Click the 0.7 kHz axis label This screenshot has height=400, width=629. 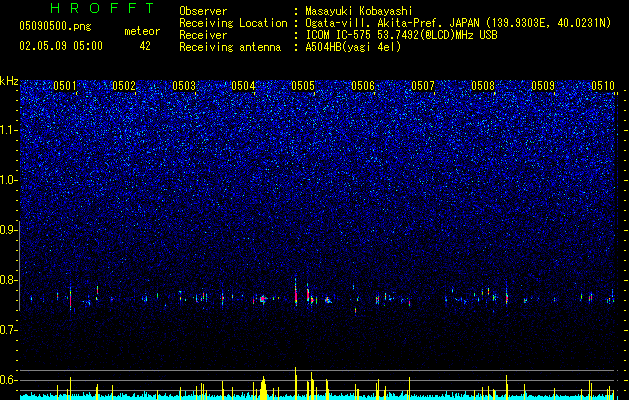[x=8, y=330]
